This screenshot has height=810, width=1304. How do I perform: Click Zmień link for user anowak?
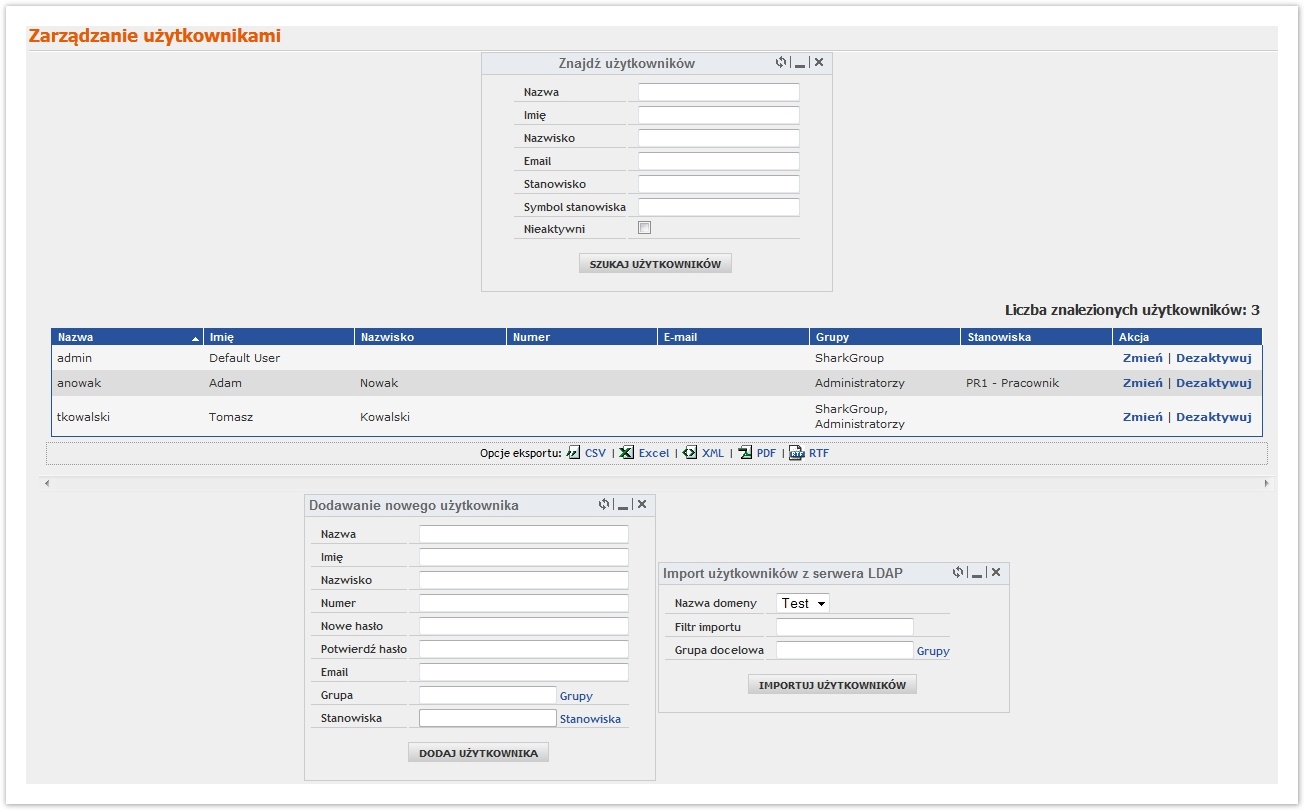pyautogui.click(x=1142, y=383)
